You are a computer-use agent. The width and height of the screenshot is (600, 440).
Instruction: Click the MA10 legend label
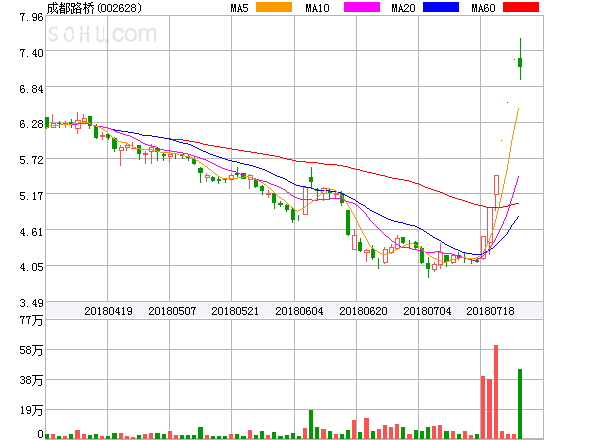[317, 8]
